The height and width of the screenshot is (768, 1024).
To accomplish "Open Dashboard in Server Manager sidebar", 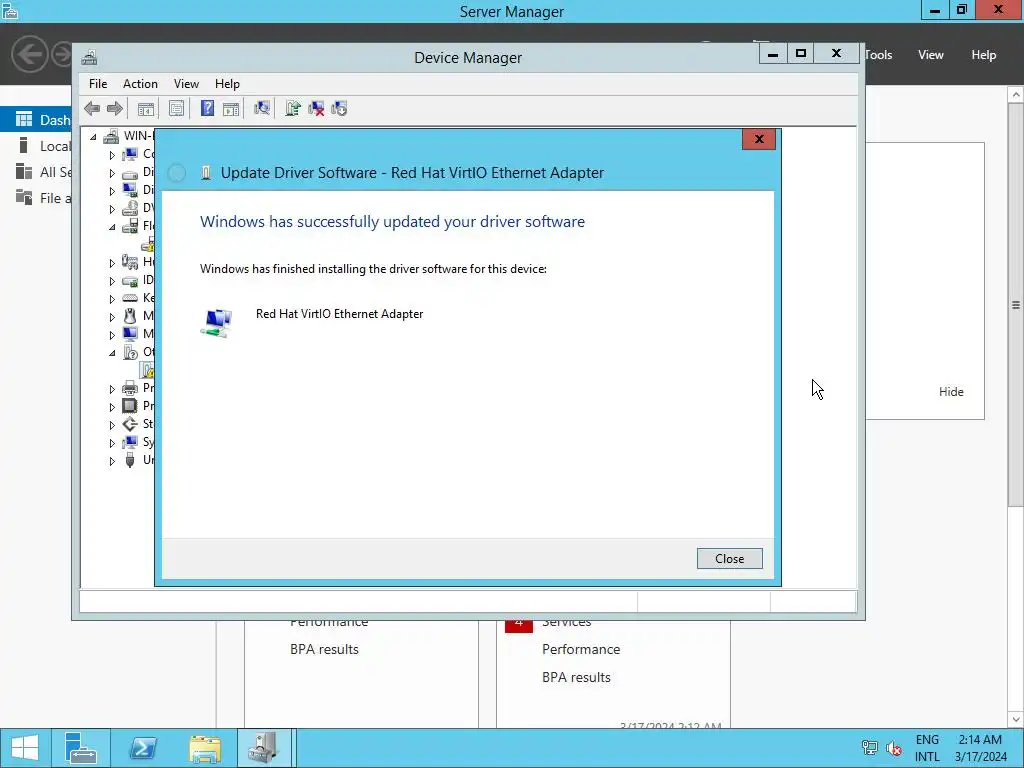I will (x=36, y=120).
